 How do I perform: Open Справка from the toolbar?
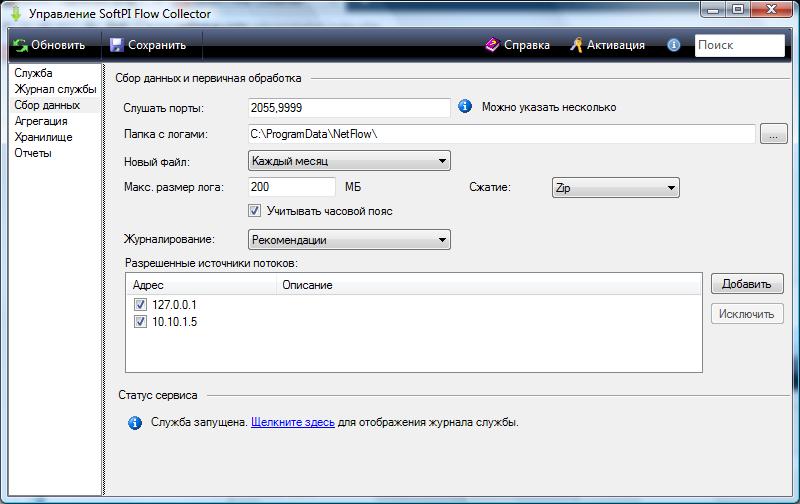click(x=517, y=45)
